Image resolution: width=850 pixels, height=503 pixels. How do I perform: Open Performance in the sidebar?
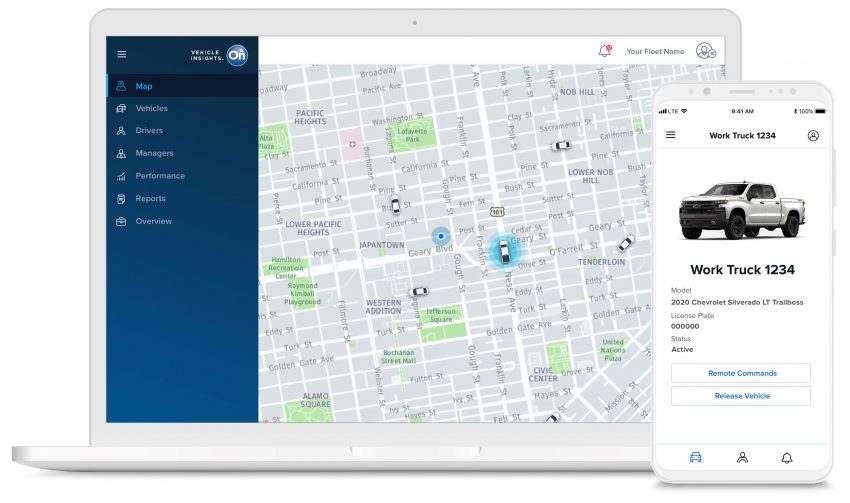(x=182, y=176)
